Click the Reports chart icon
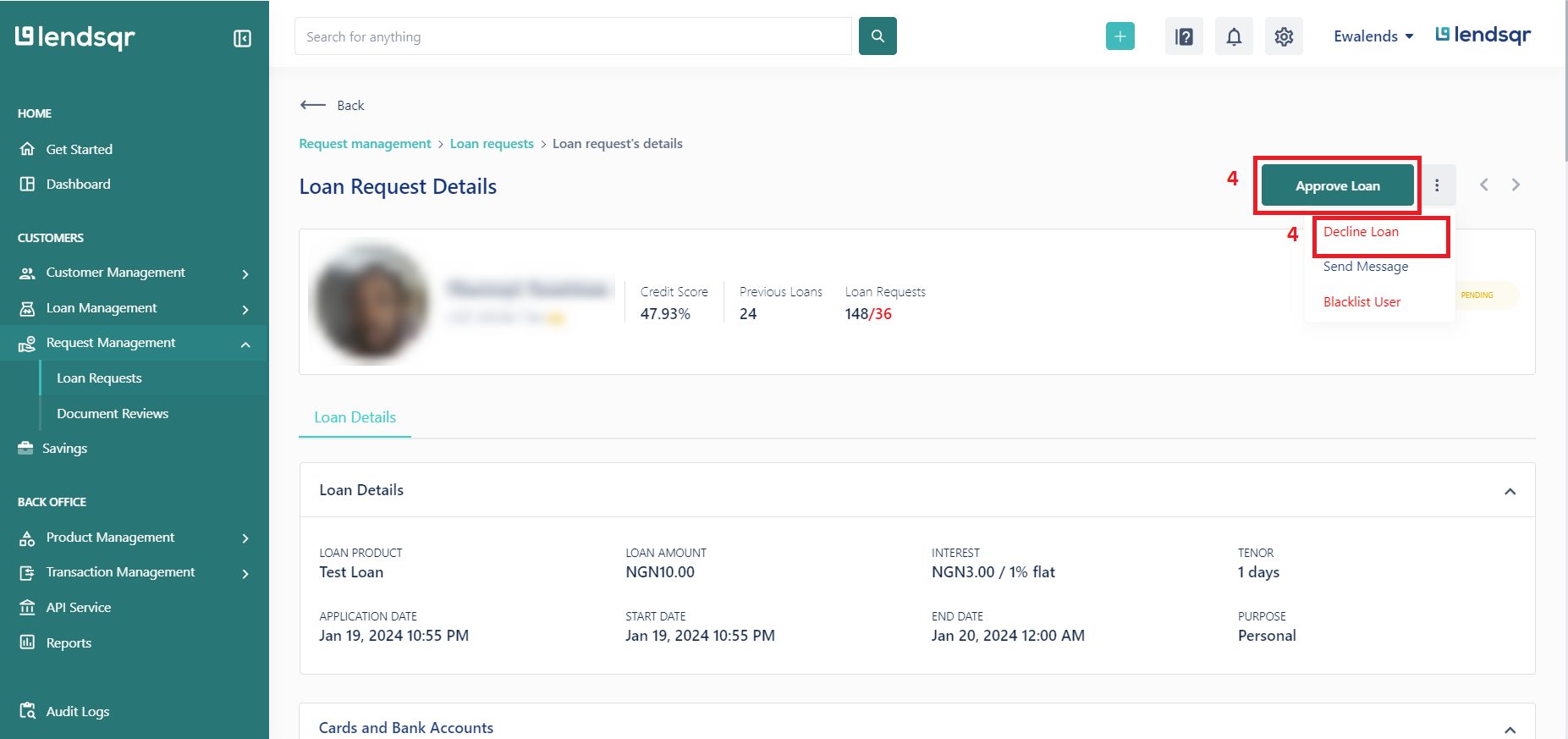This screenshot has width=1568, height=739. tap(27, 642)
